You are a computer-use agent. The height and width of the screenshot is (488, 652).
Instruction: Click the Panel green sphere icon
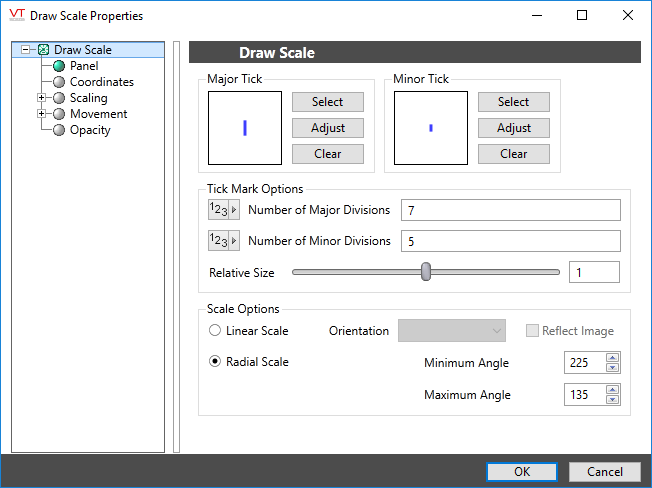tap(59, 66)
